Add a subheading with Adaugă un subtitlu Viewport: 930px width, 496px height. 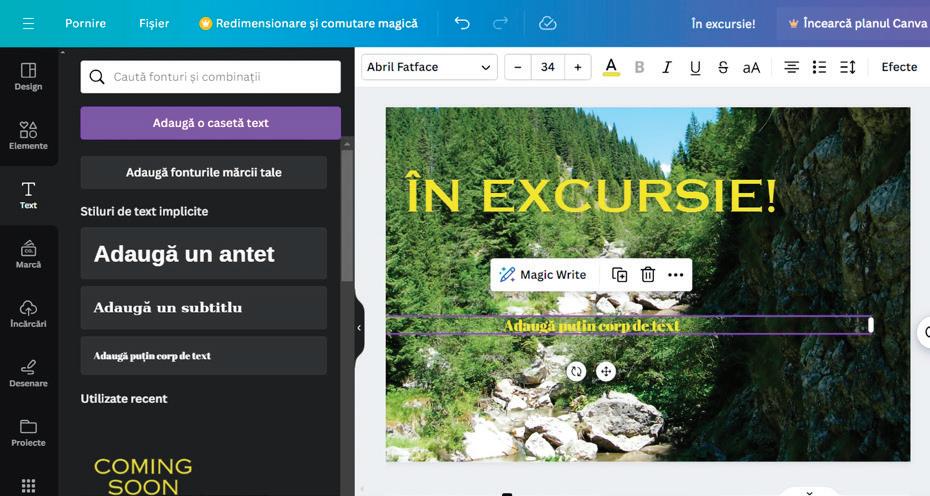tap(203, 307)
